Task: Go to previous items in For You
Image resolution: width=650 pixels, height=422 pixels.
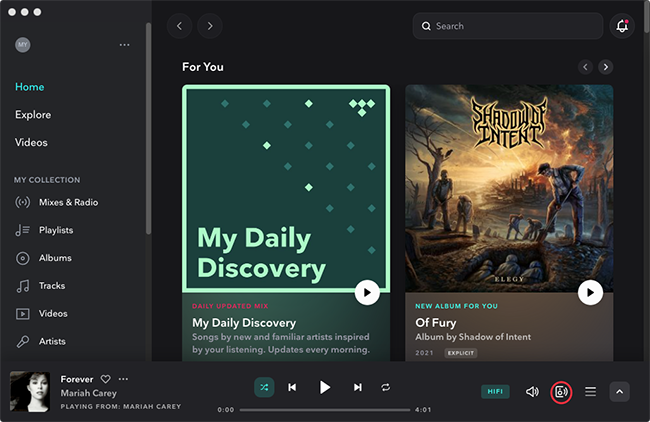Action: [x=585, y=67]
